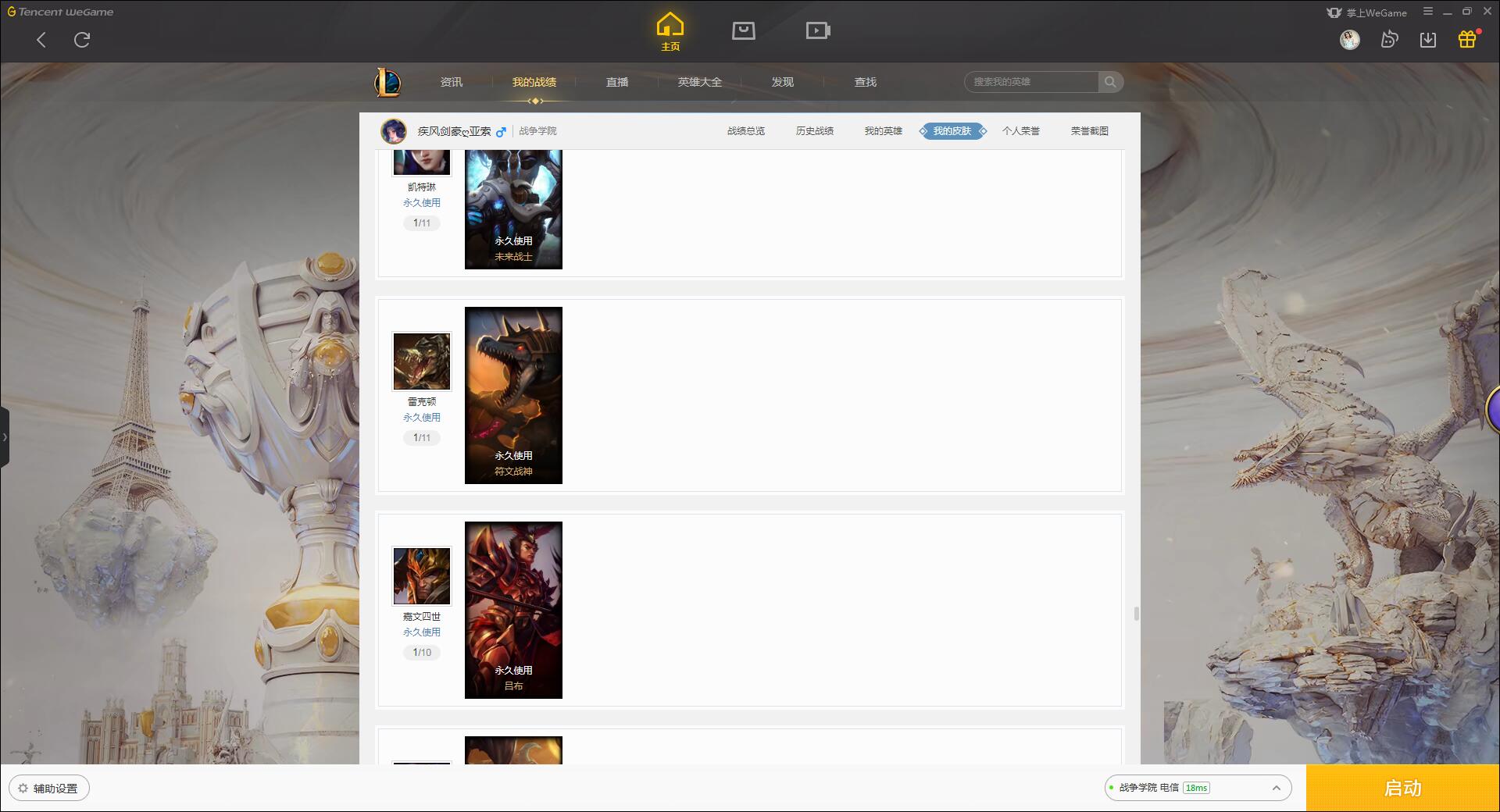Viewport: 1500px width, 812px height.
Task: Click the League of Legends logo
Action: 387,82
